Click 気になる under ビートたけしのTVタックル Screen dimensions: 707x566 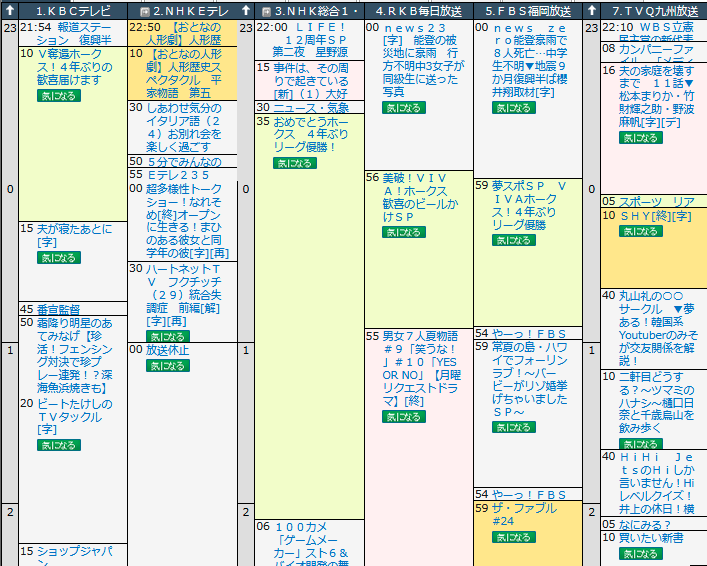[x=59, y=445]
